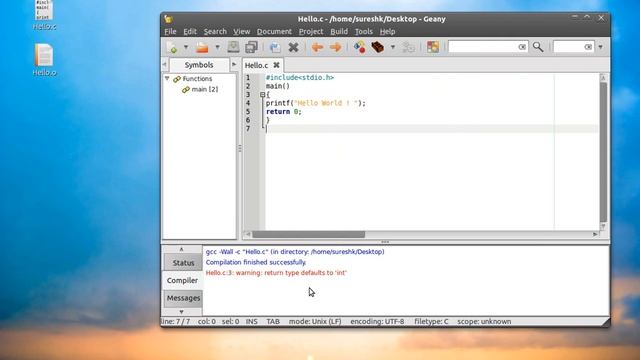Clear the goto line field
The width and height of the screenshot is (640, 360).
click(x=588, y=47)
